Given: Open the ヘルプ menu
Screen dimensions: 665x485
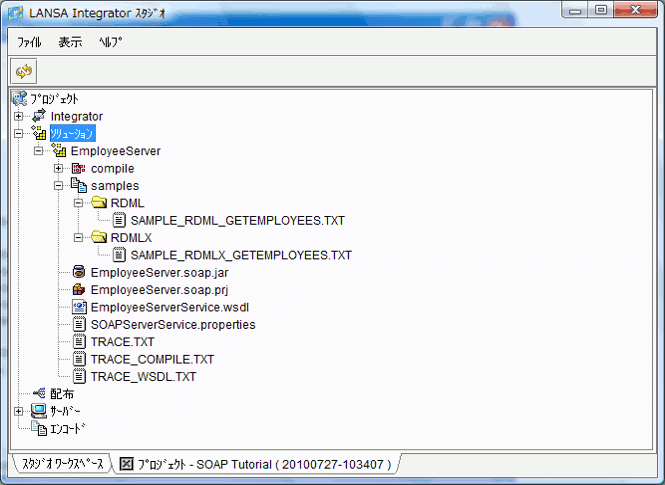Looking at the screenshot, I should tap(110, 42).
